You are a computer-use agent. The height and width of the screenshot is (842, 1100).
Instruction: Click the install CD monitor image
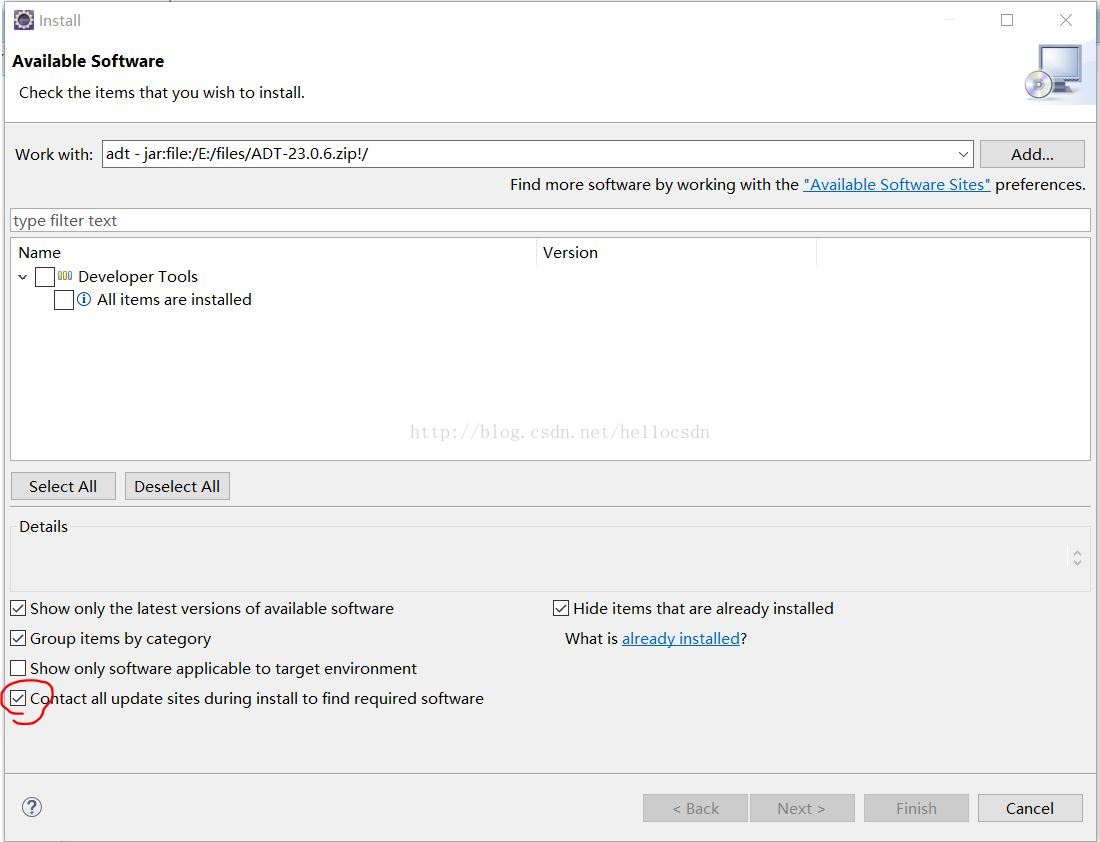point(1054,72)
